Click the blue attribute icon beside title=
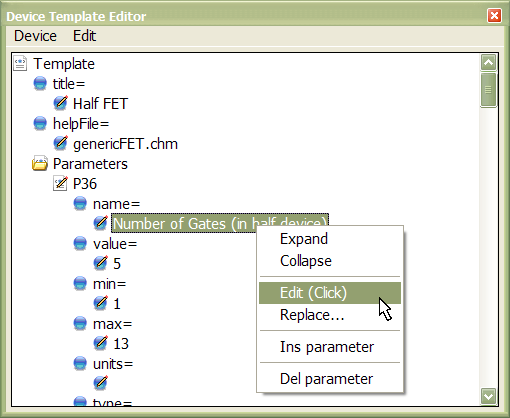Image resolution: width=510 pixels, height=418 pixels. coord(40,83)
